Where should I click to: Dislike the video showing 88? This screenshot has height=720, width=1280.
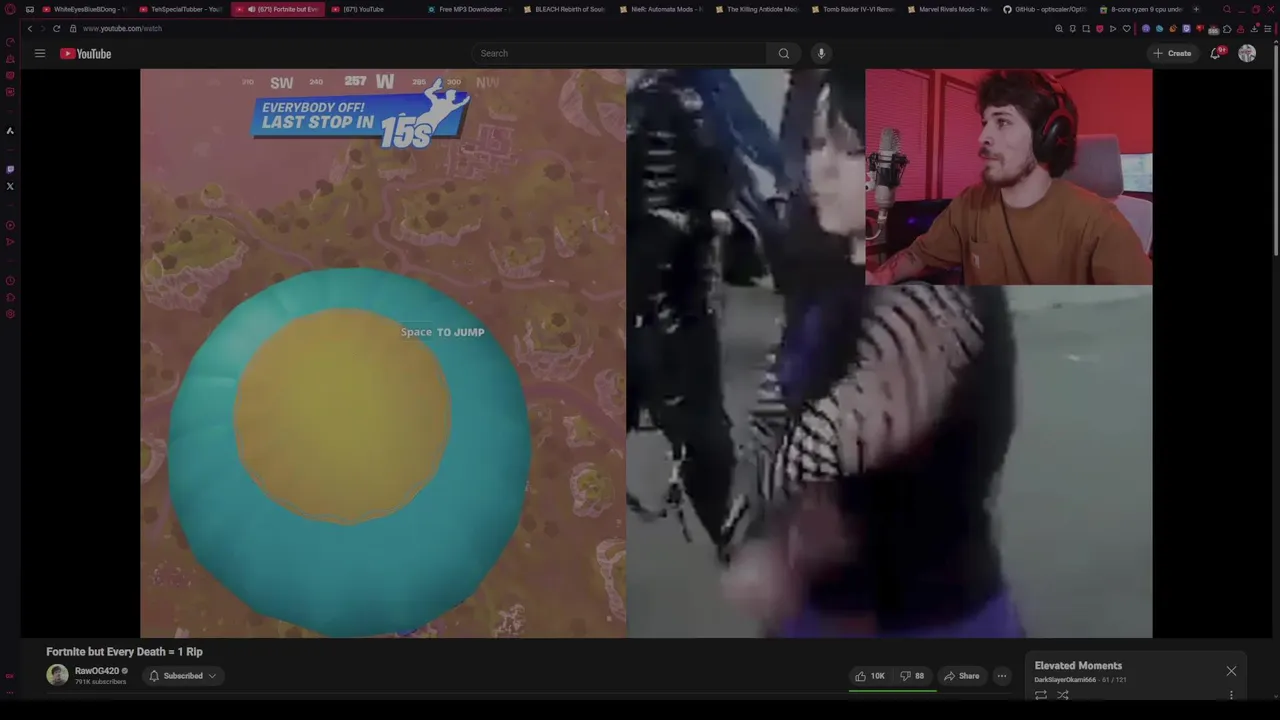point(912,676)
